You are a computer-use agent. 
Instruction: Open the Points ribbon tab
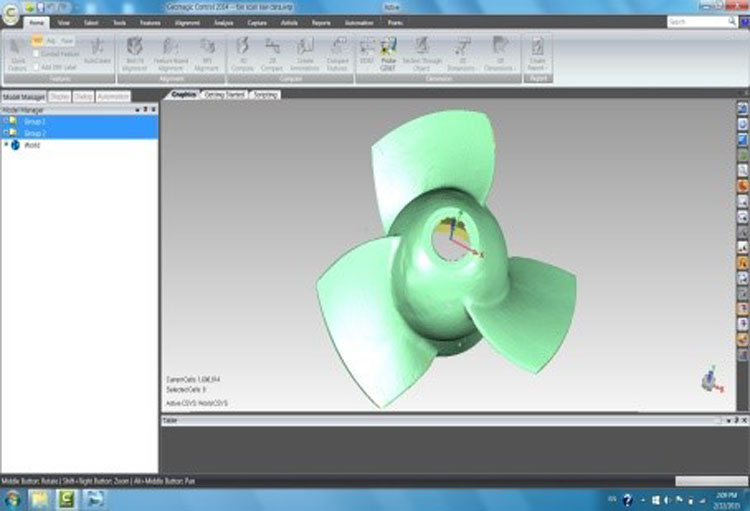[x=395, y=22]
